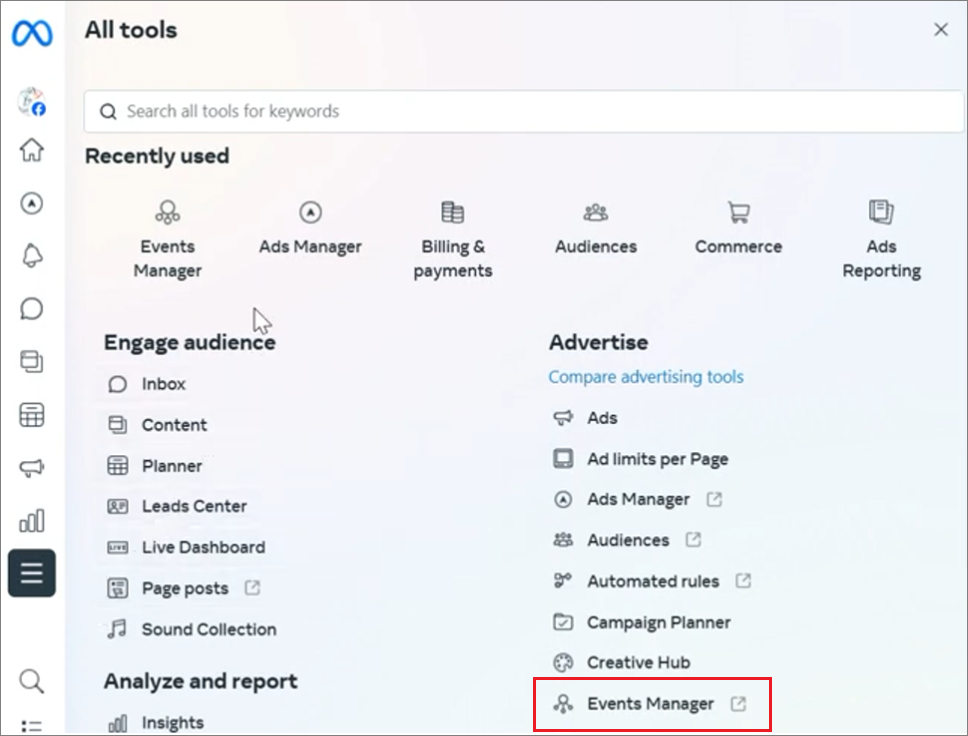Click the Meta logo icon
The image size is (968, 736).
coord(32,33)
